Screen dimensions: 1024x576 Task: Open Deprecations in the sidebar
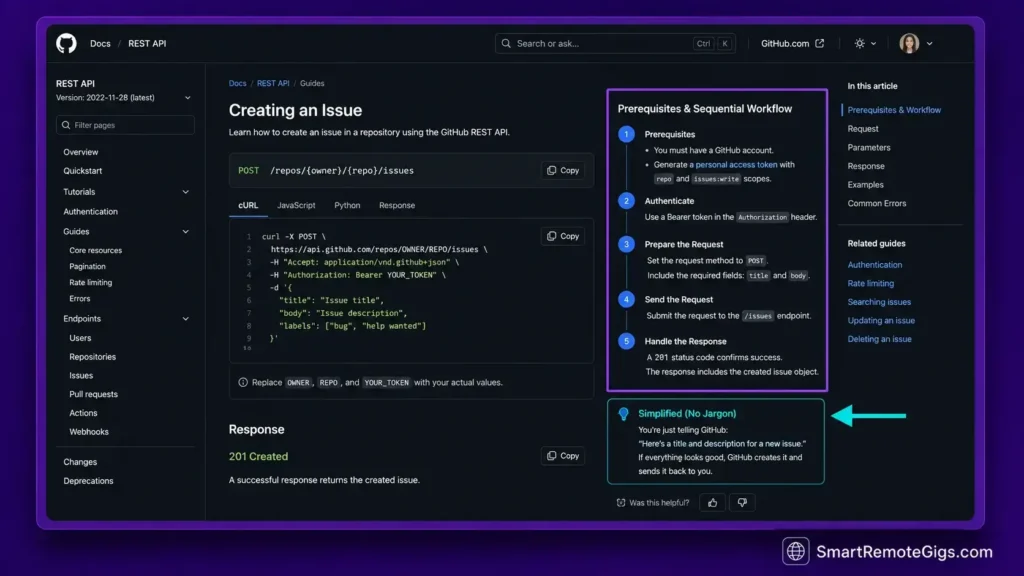[88, 481]
